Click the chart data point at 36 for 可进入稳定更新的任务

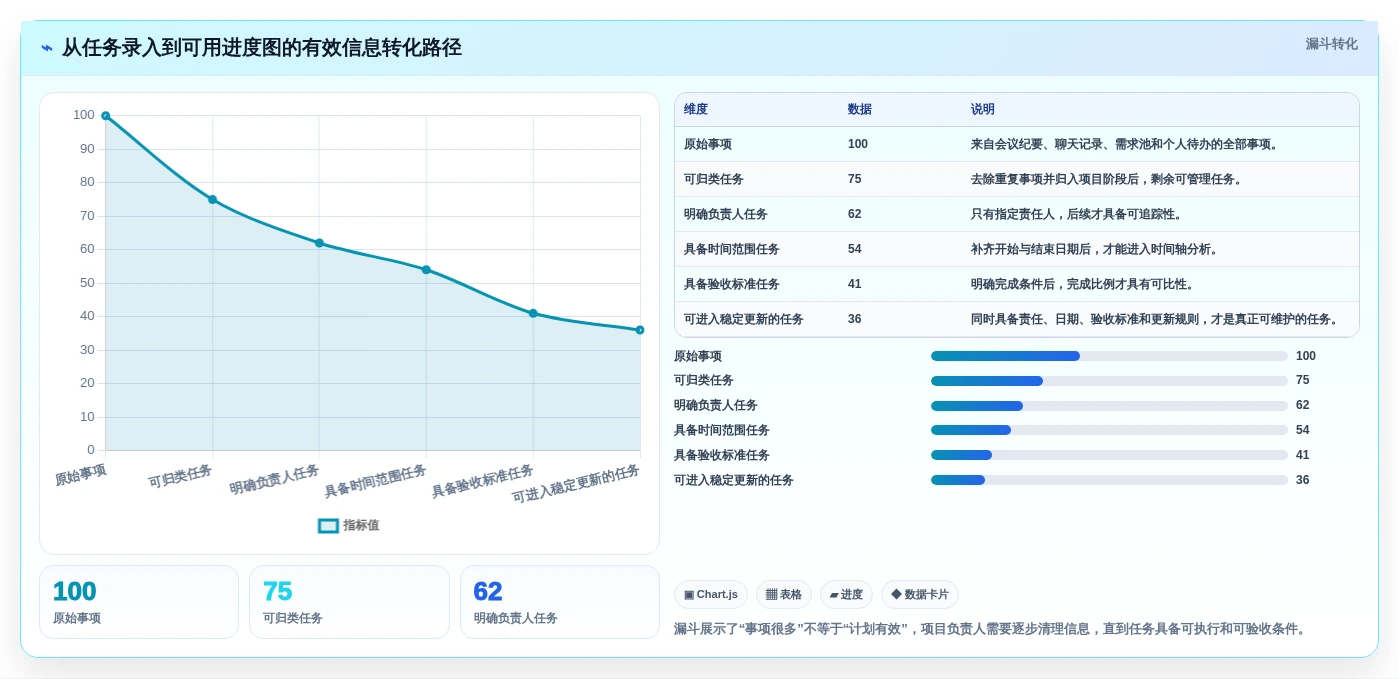640,330
